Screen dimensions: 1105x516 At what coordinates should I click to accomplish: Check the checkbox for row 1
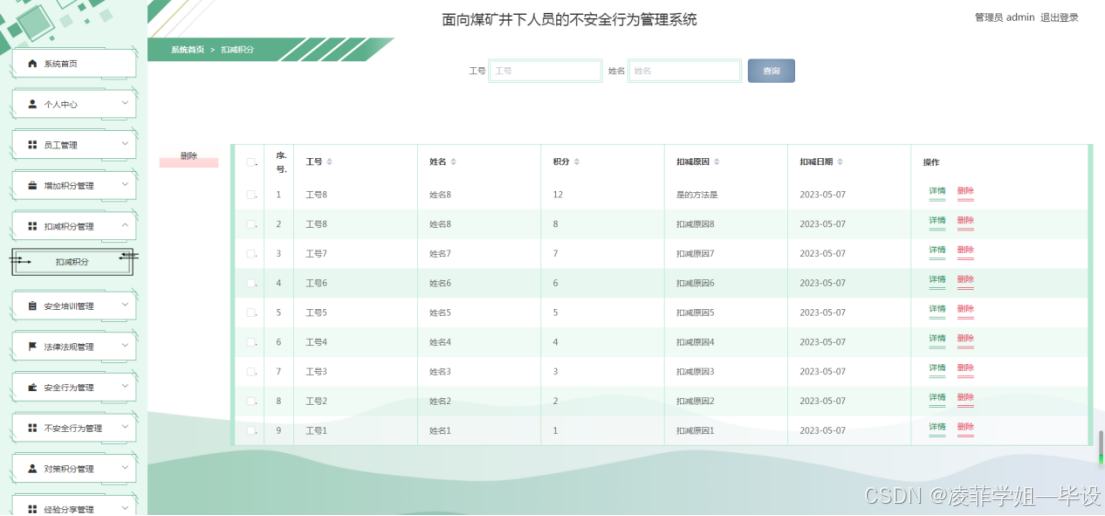pyautogui.click(x=250, y=195)
